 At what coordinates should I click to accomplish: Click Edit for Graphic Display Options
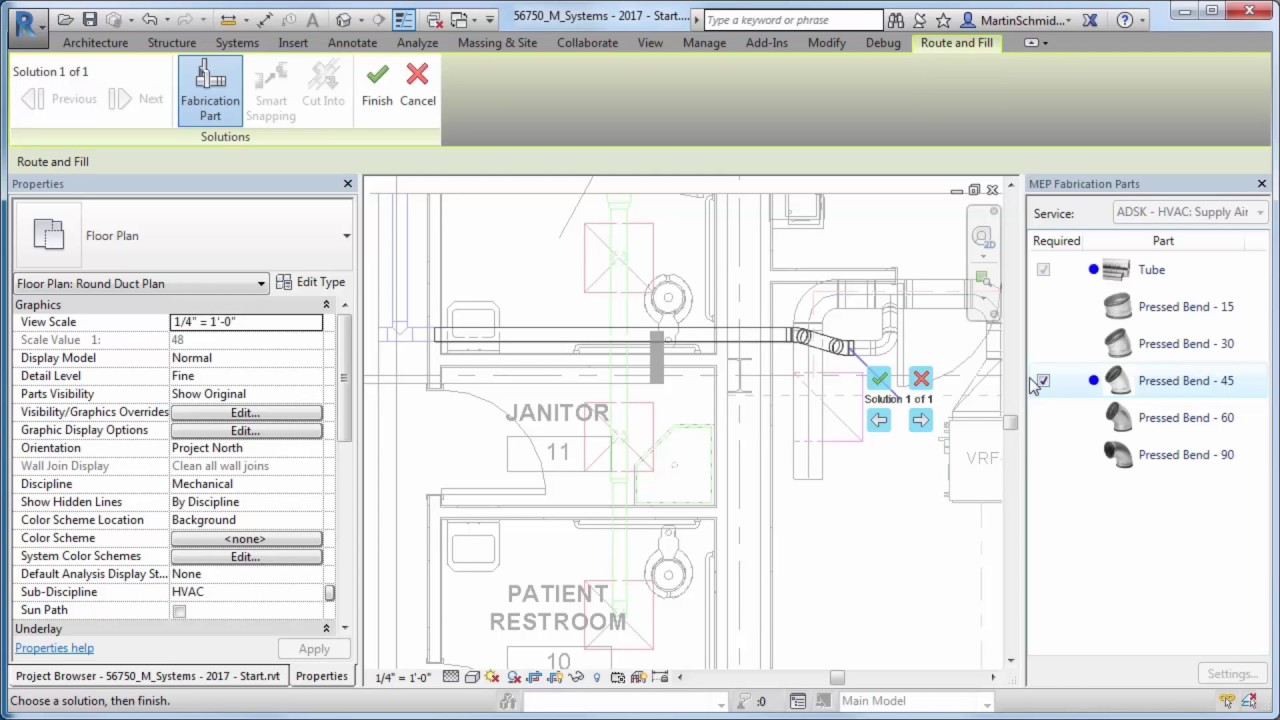click(x=246, y=430)
